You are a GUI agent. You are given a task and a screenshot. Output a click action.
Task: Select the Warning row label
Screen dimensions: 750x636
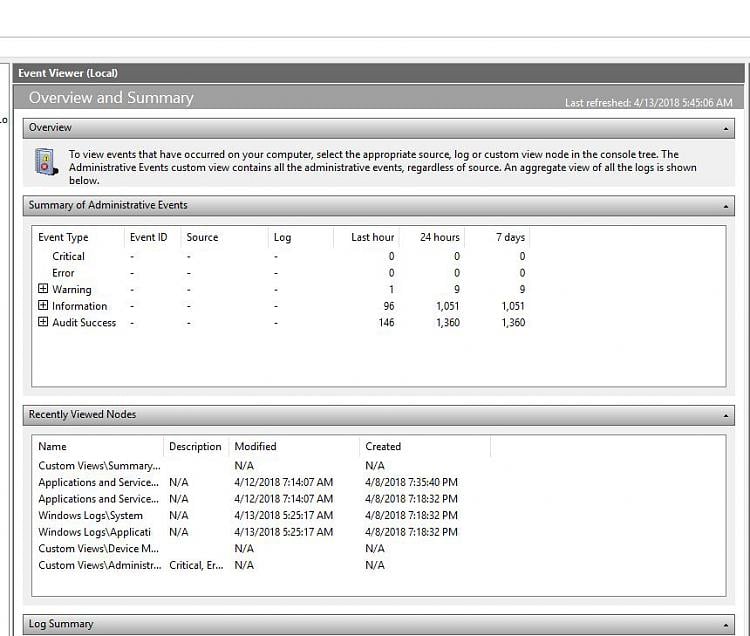click(x=72, y=289)
